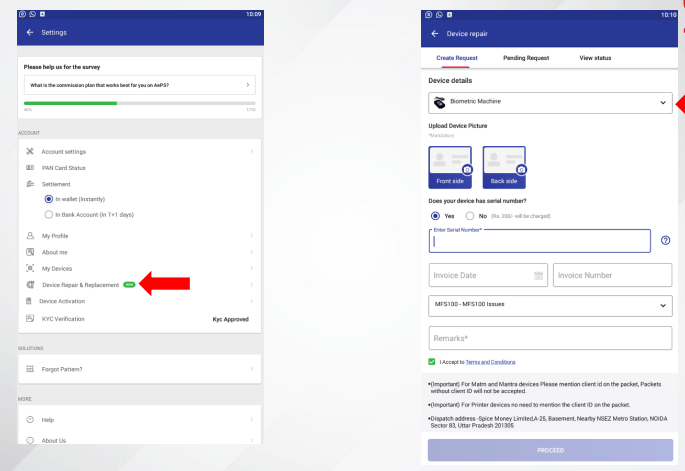Viewport: 685px width, 471px height.
Task: Click the Settlement bank icon
Action: [30, 184]
